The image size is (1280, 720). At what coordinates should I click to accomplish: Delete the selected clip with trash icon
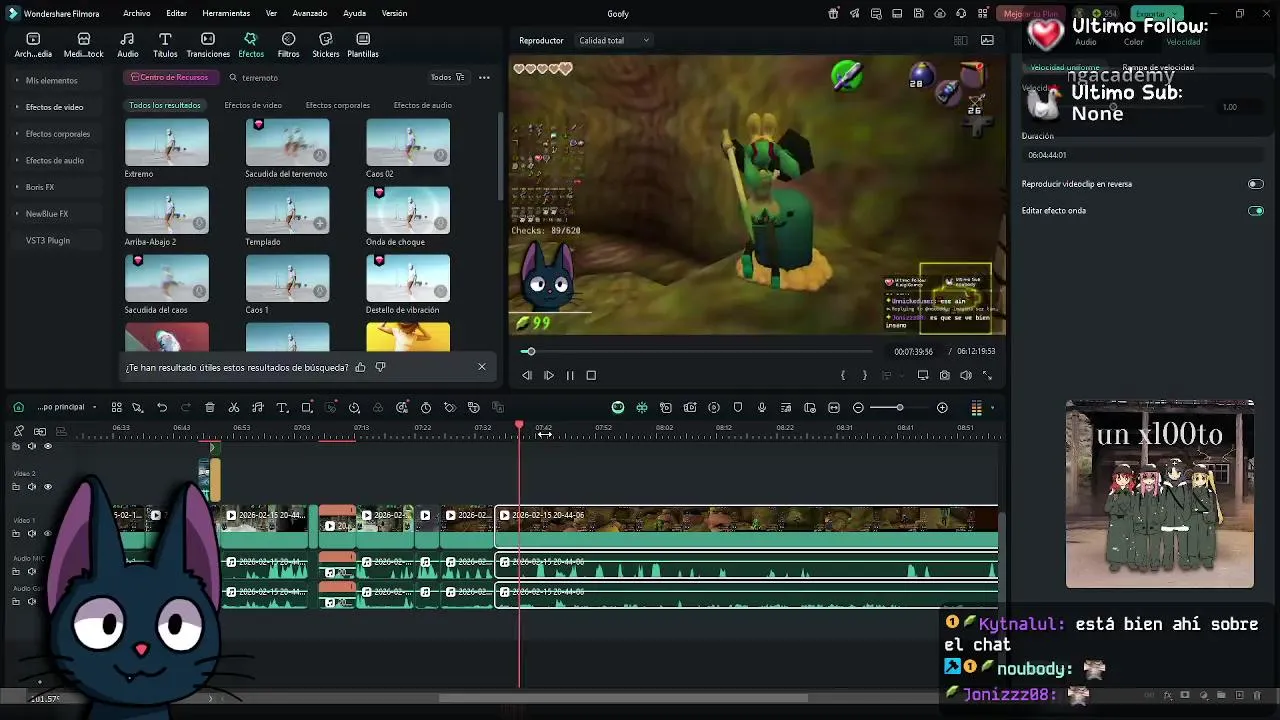[210, 408]
